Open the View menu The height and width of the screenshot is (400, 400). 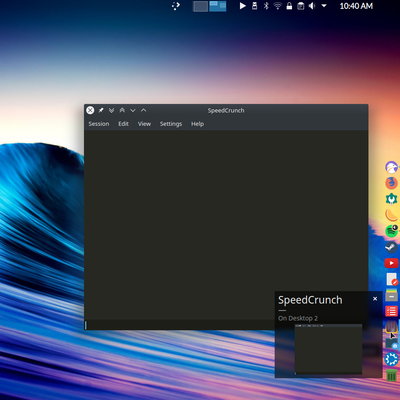click(144, 124)
